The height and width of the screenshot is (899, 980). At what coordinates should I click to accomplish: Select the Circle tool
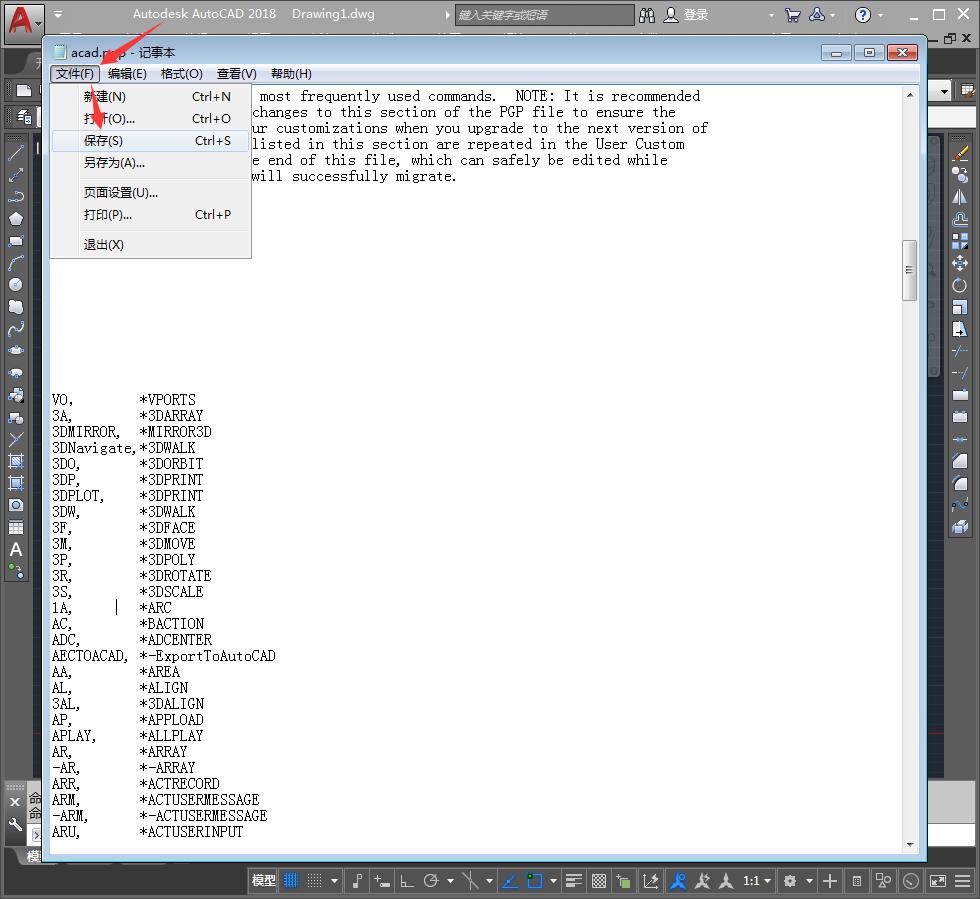[x=16, y=284]
